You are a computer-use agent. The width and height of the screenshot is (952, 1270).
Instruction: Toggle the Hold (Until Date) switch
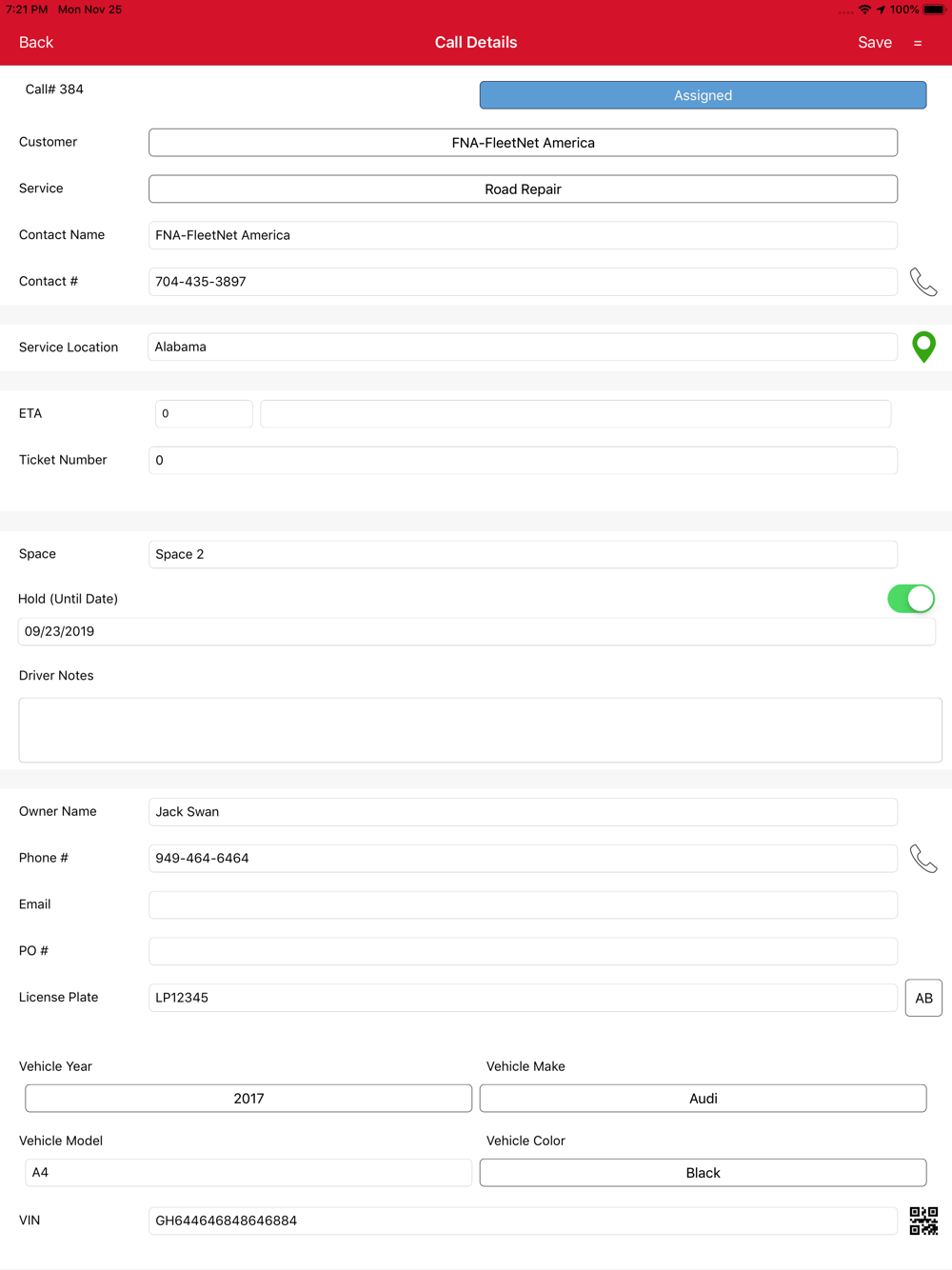[x=911, y=599]
